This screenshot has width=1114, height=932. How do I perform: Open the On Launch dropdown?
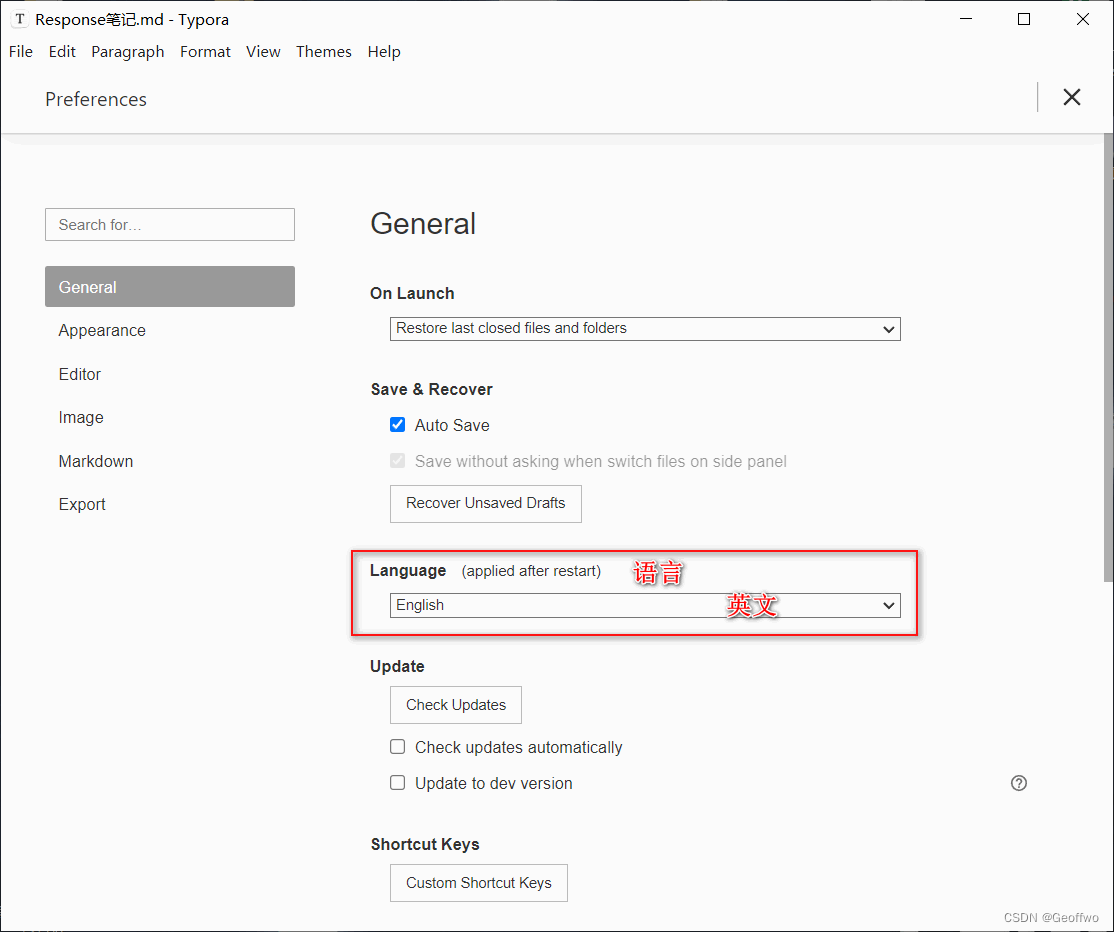tap(645, 329)
